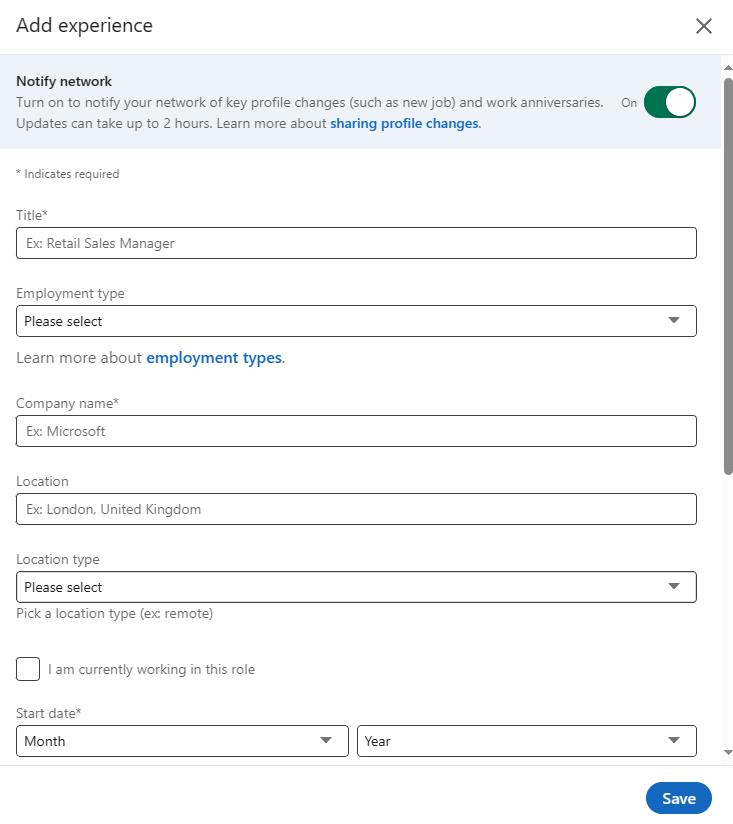
Task: Open the Employment type dropdown
Action: (356, 321)
